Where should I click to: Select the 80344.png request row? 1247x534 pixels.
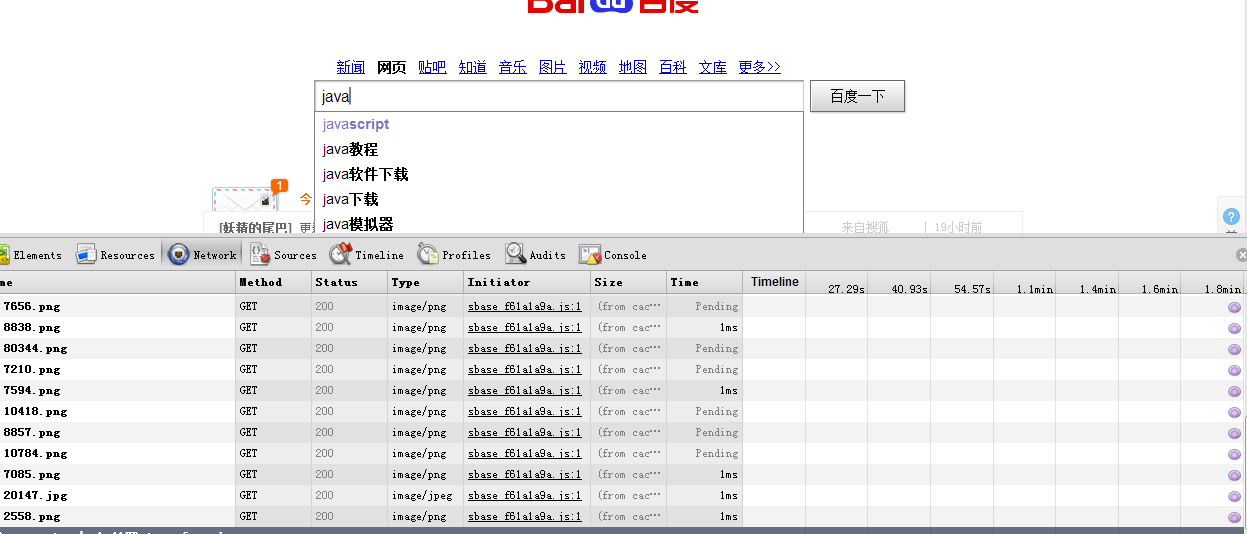(623, 349)
